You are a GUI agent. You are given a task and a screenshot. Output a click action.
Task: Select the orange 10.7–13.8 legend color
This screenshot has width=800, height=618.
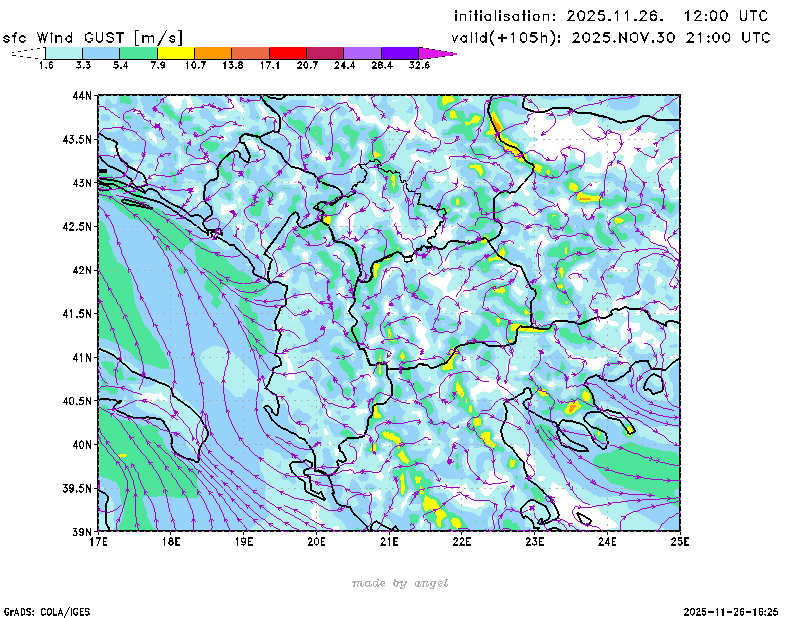213,52
